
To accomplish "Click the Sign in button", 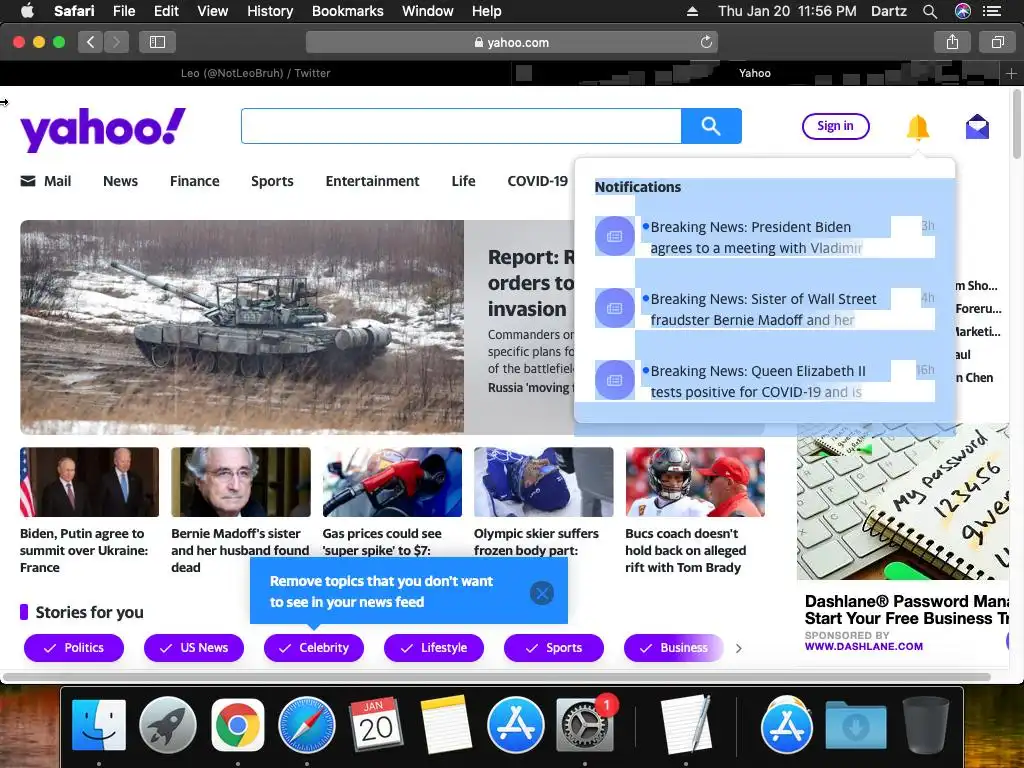I will tap(835, 126).
